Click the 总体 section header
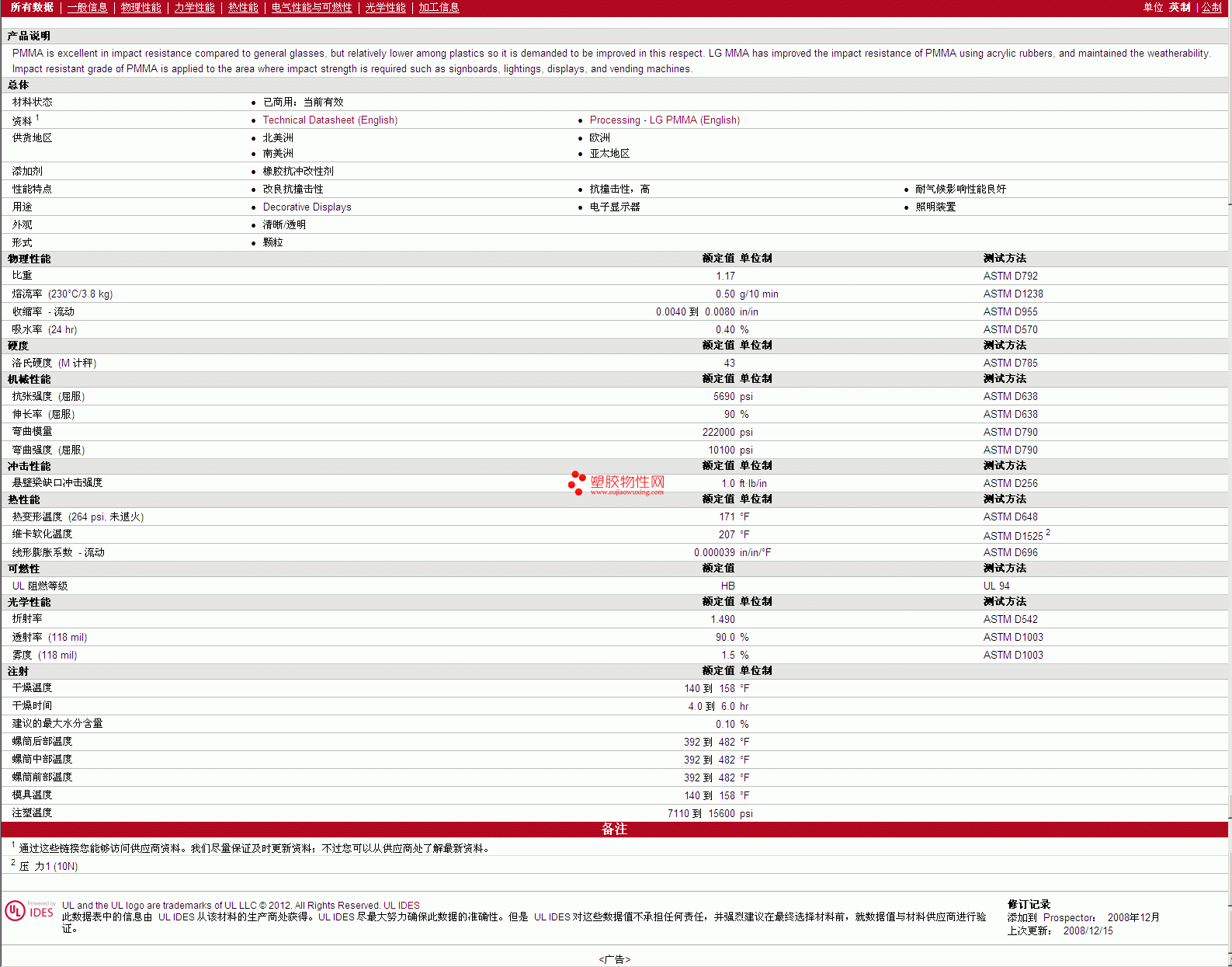The width and height of the screenshot is (1232, 967). [x=18, y=85]
